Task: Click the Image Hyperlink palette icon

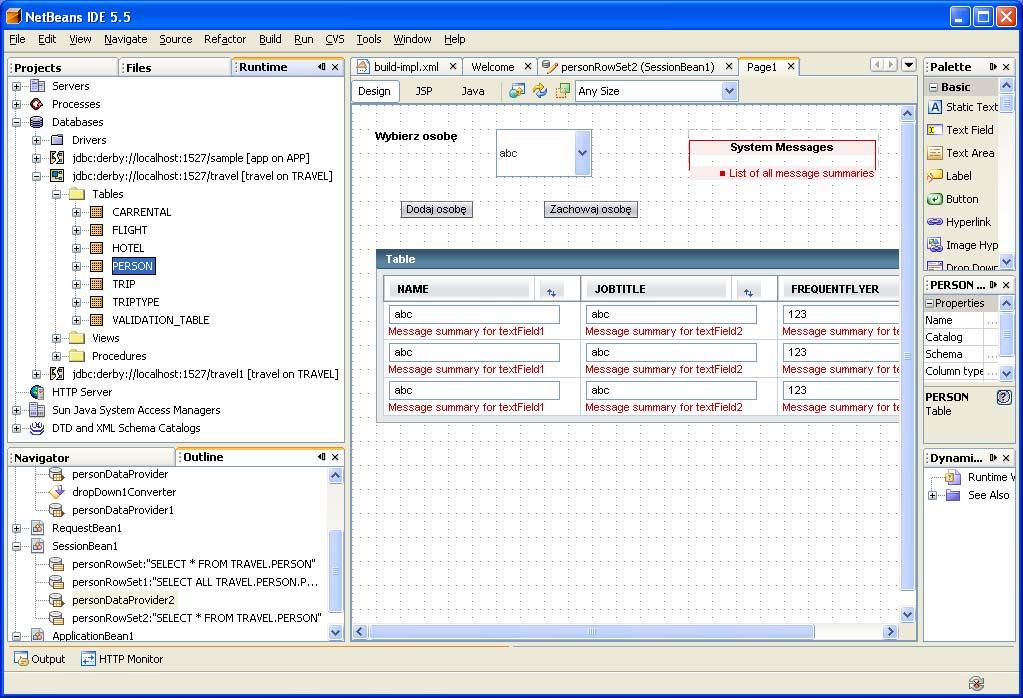Action: [935, 245]
